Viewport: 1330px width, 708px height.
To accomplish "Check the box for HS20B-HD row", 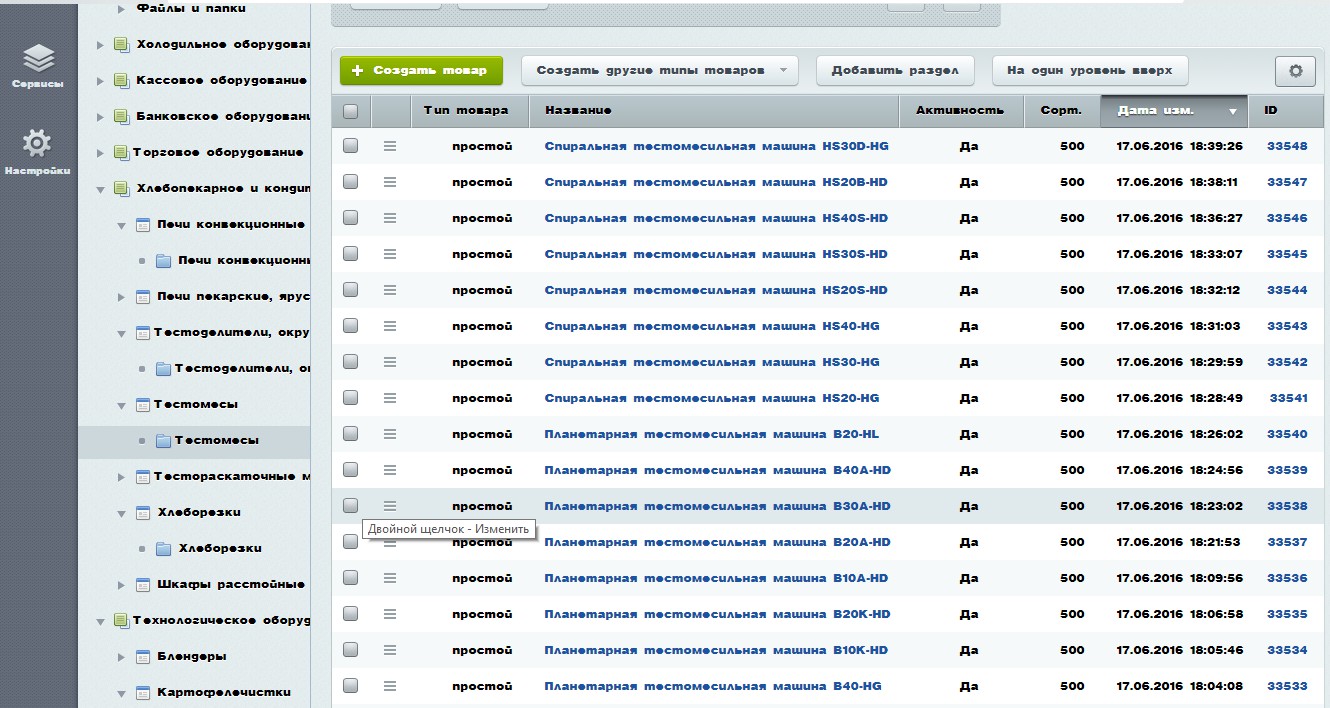I will point(350,182).
